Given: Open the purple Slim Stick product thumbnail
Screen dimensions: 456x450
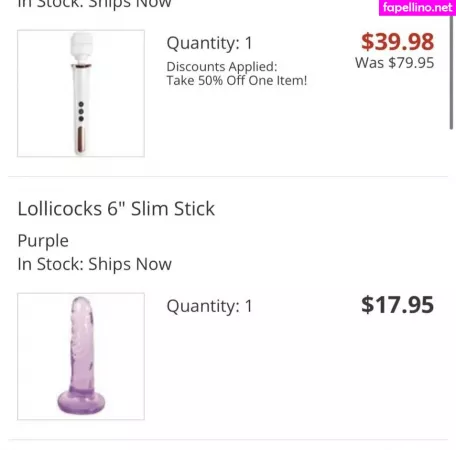Looking at the screenshot, I should pos(81,356).
